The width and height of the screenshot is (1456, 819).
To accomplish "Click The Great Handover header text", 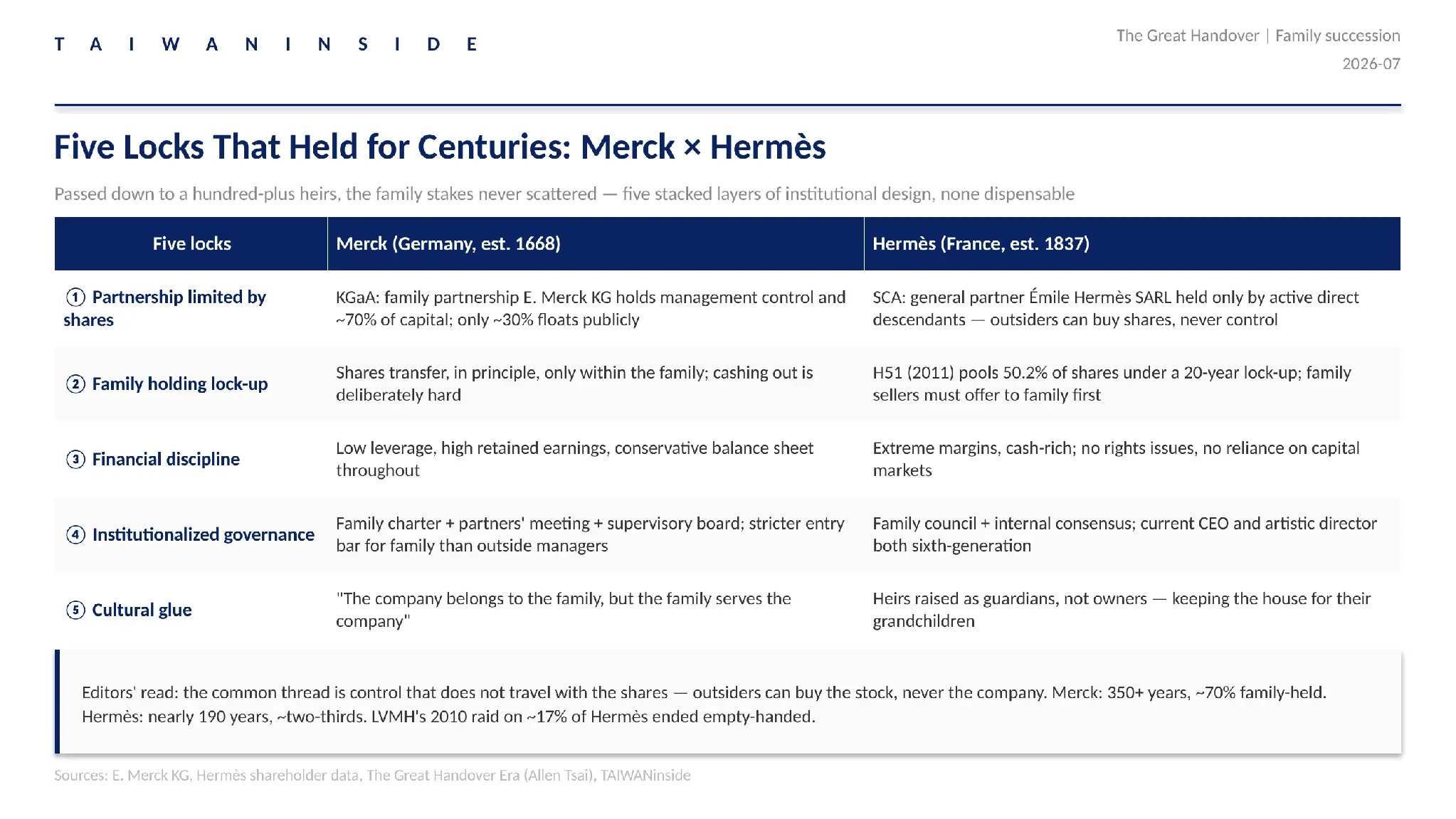I will pyautogui.click(x=1188, y=36).
